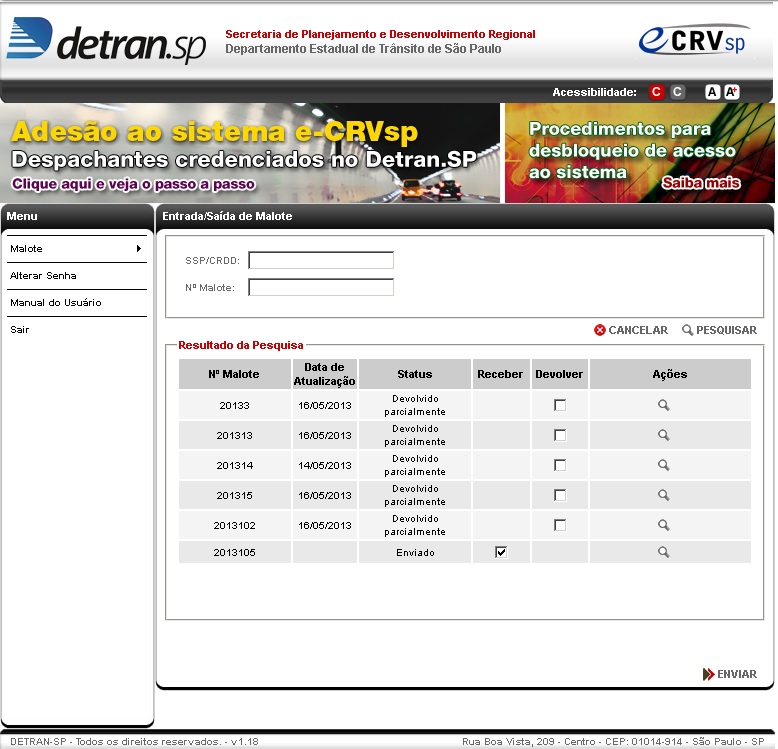
Task: Click the Ações column header
Action: coord(670,374)
